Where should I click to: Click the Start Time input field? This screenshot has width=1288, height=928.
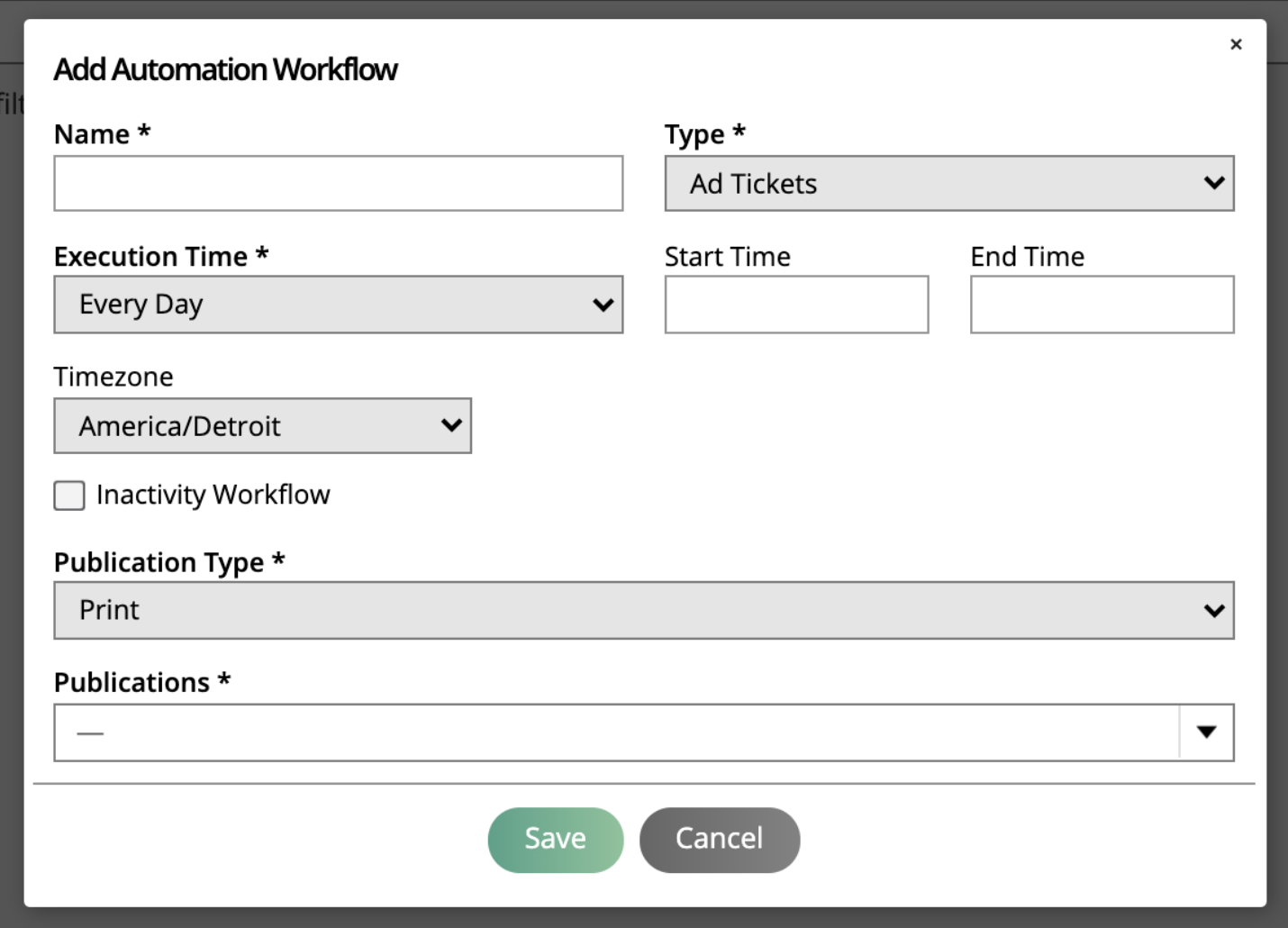pos(796,305)
